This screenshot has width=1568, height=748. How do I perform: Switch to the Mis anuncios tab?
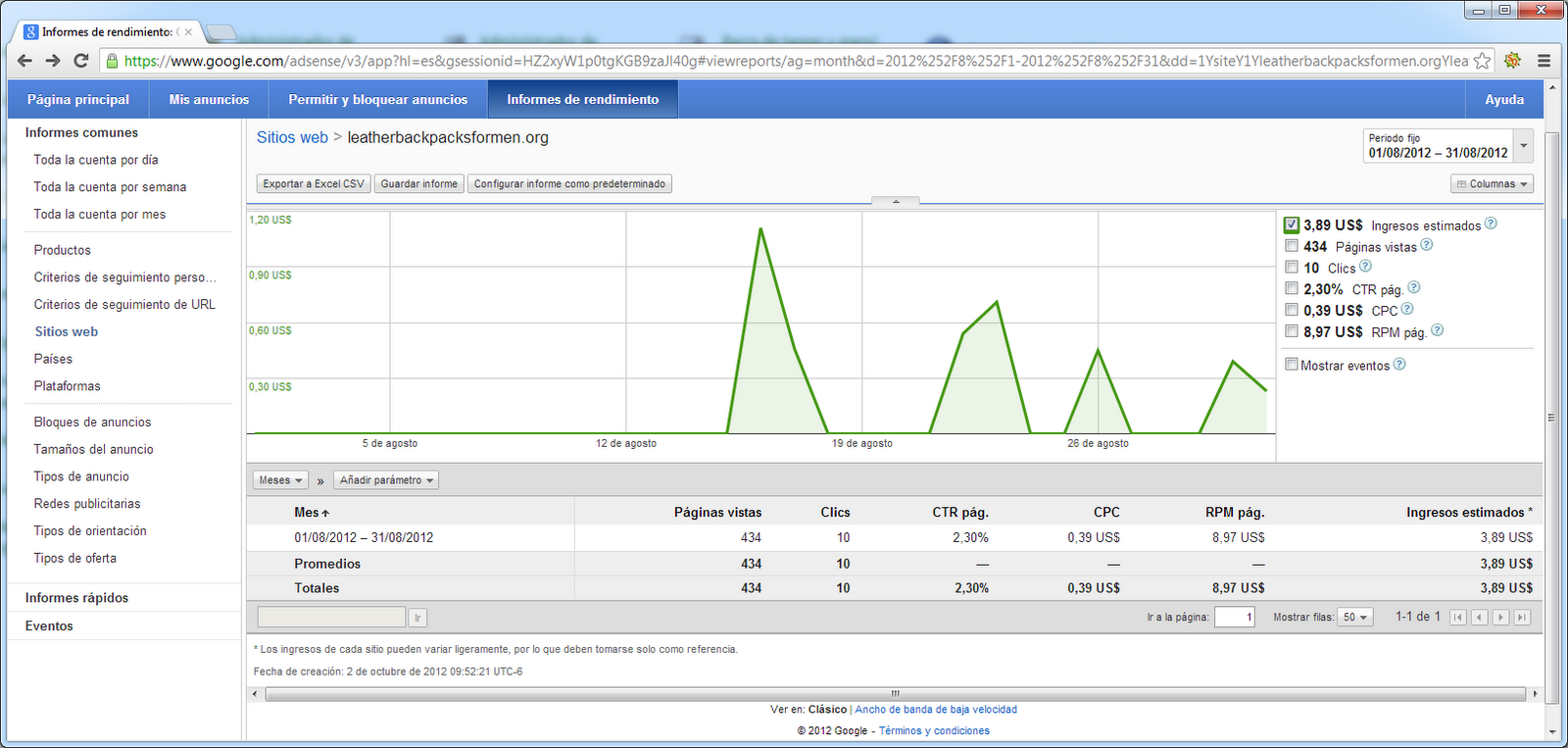coord(209,99)
